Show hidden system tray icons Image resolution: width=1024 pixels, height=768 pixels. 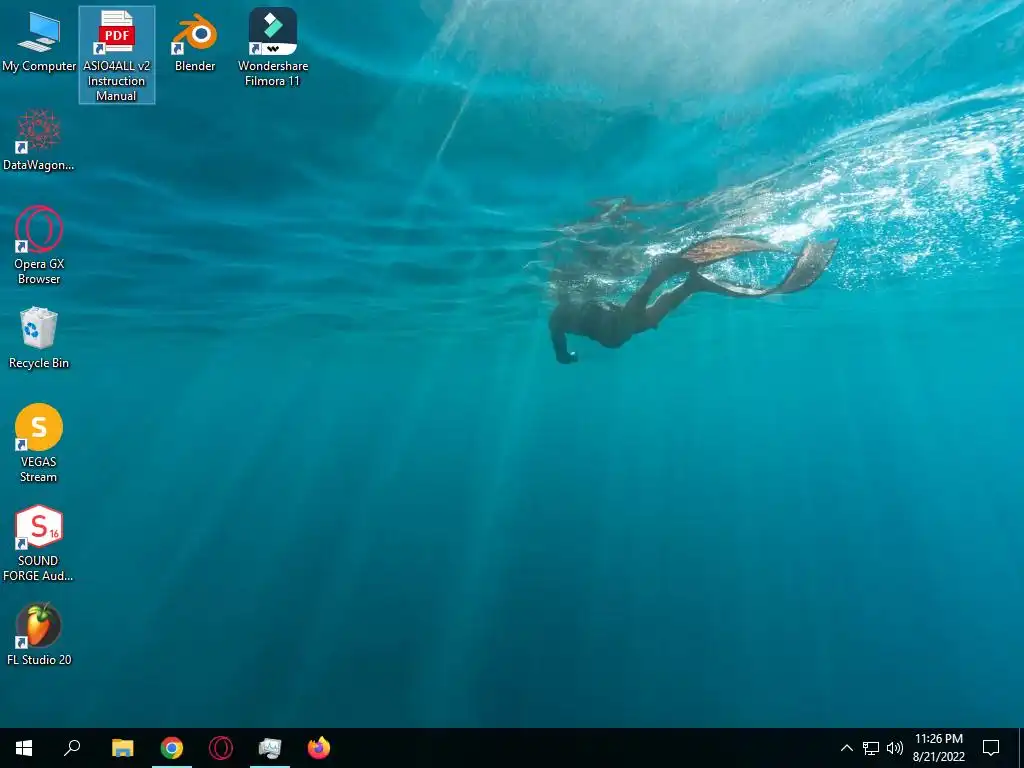coord(846,748)
